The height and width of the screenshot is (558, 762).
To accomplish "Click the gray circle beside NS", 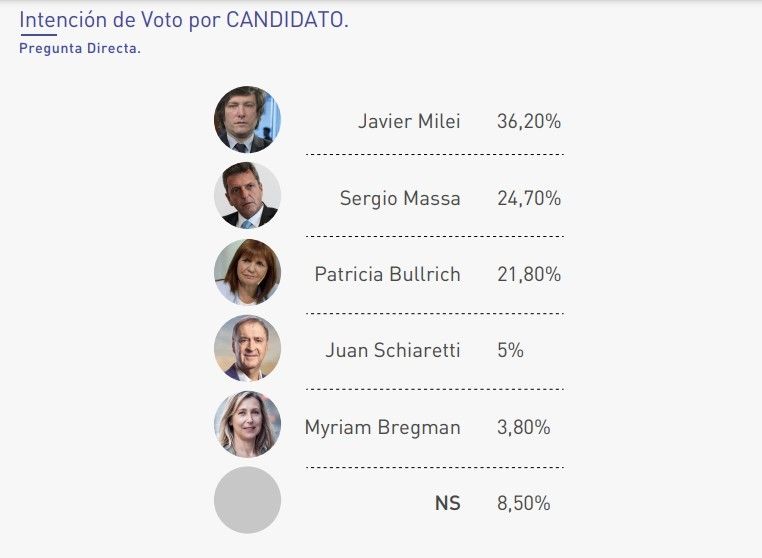I will pos(247,500).
